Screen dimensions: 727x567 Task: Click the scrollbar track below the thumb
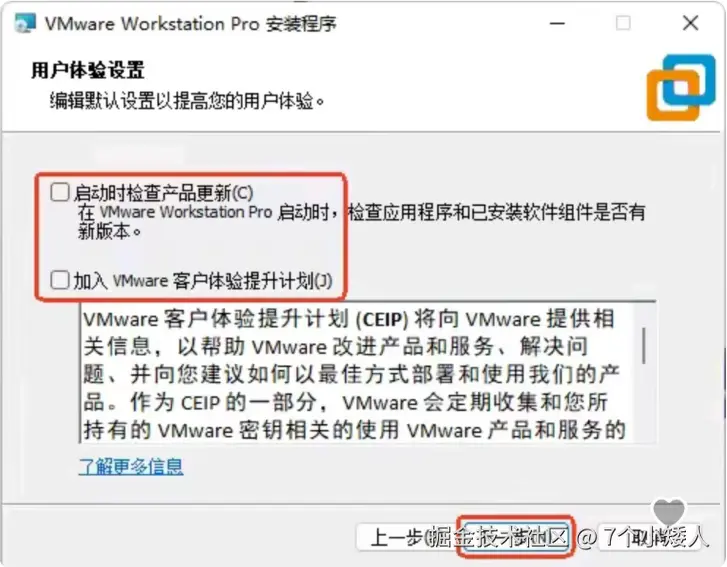(644, 403)
